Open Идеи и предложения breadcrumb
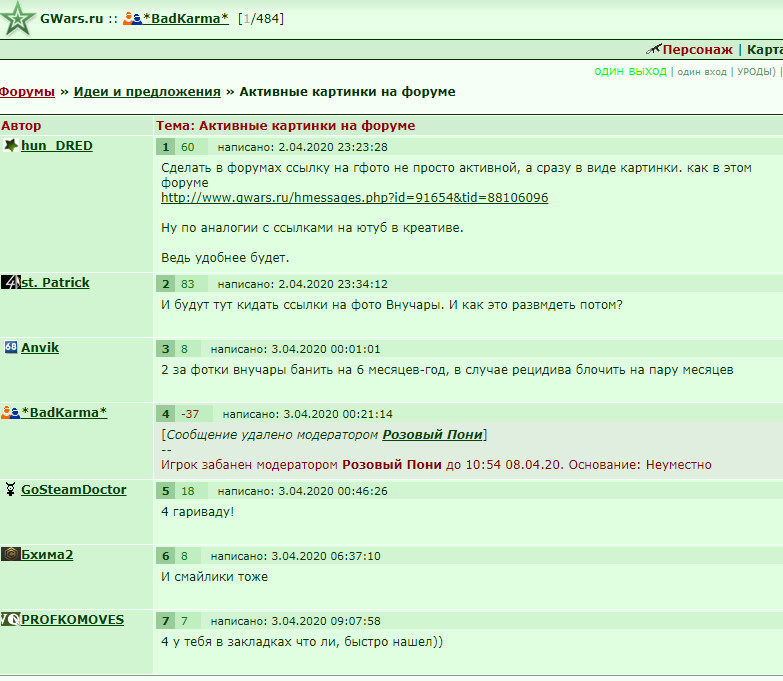The width and height of the screenshot is (783, 681). (147, 92)
